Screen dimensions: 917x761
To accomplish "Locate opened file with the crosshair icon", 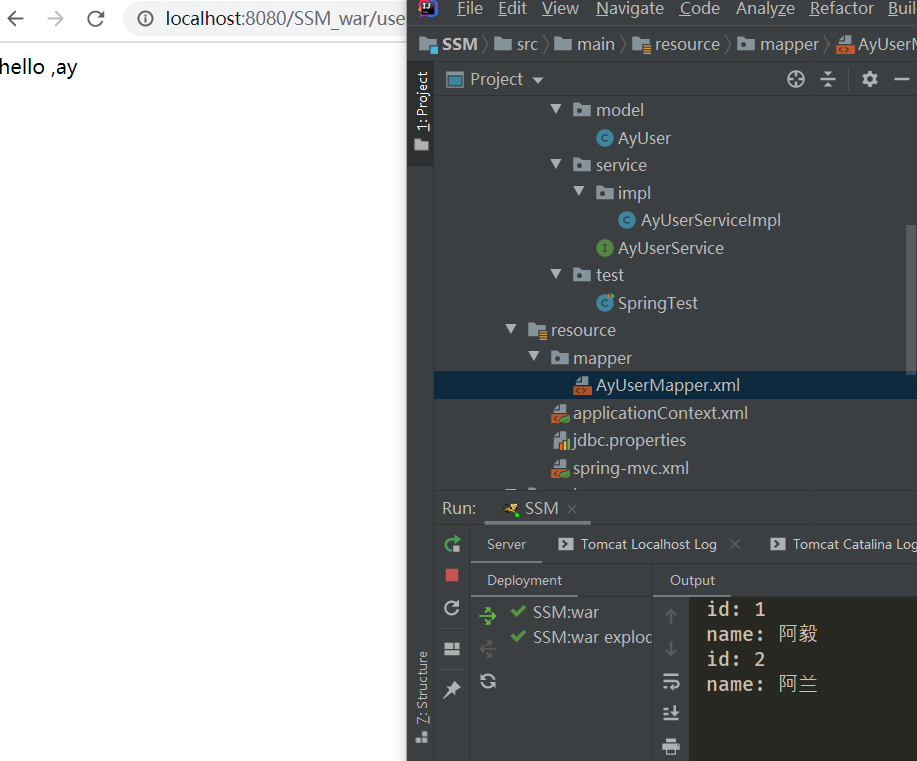I will (795, 79).
